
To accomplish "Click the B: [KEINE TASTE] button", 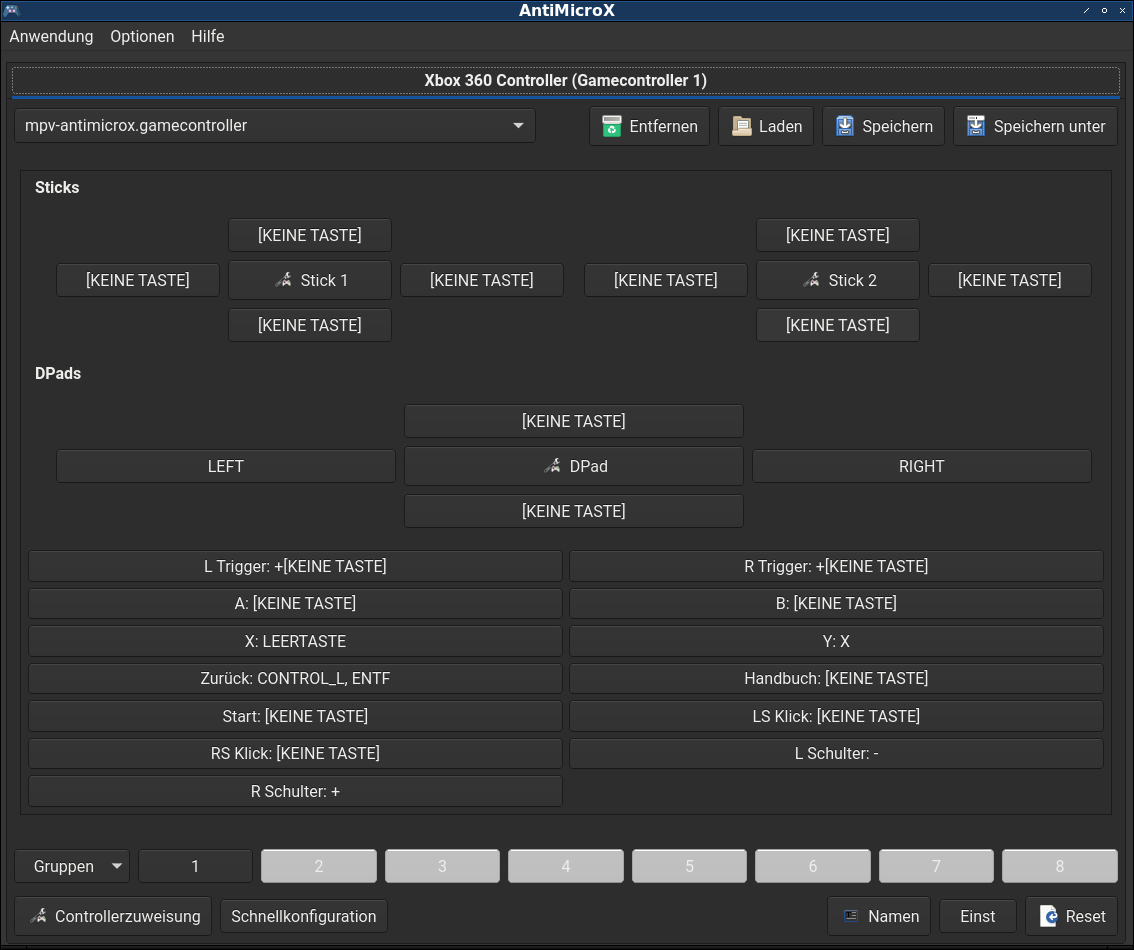I will [836, 603].
